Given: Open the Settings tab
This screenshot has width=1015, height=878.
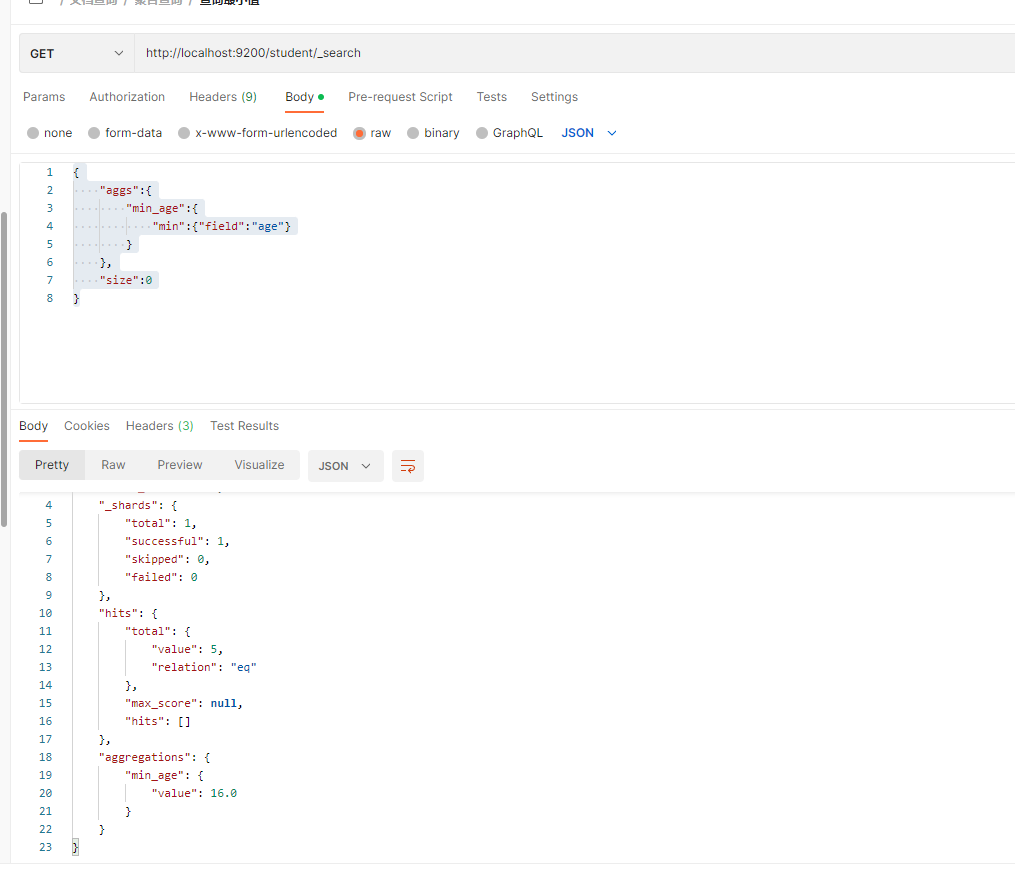Looking at the screenshot, I should (x=554, y=97).
